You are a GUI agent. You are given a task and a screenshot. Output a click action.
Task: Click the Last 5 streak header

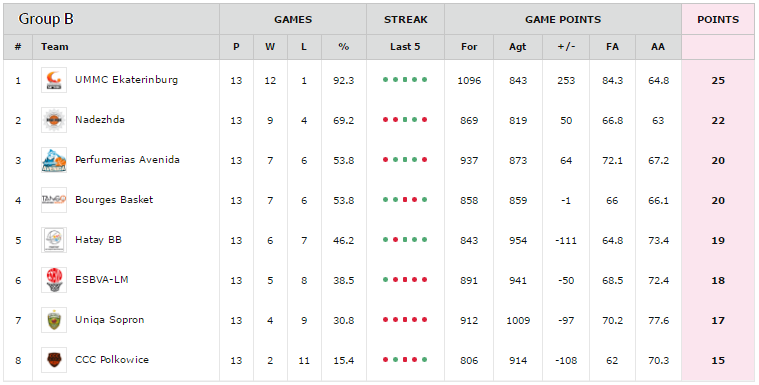(x=405, y=47)
